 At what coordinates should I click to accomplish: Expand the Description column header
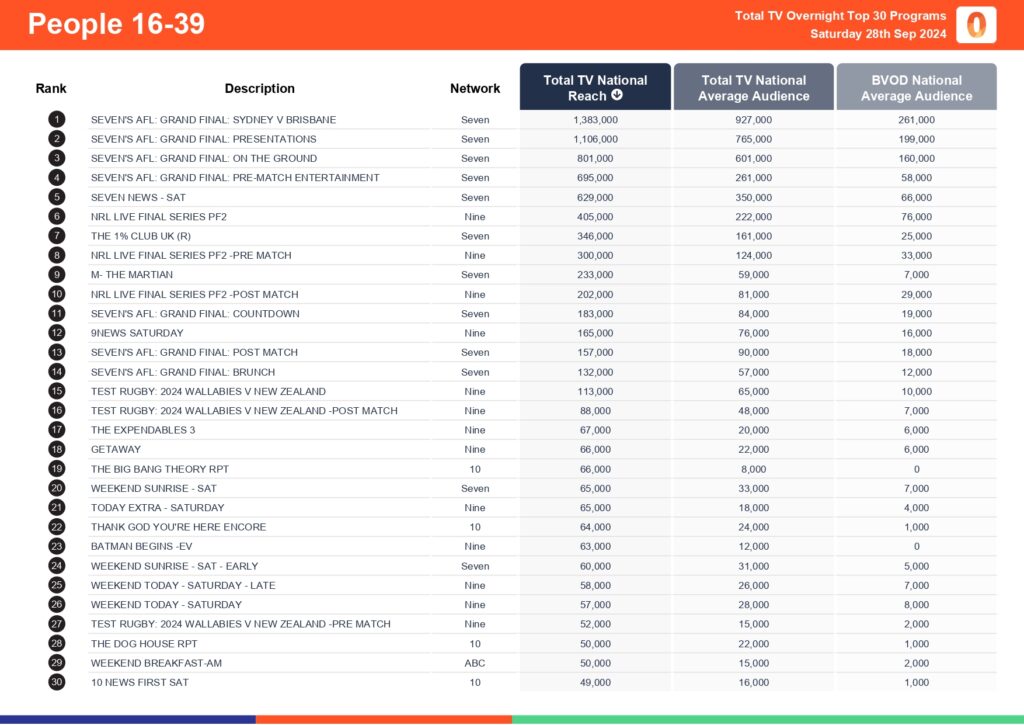point(260,88)
